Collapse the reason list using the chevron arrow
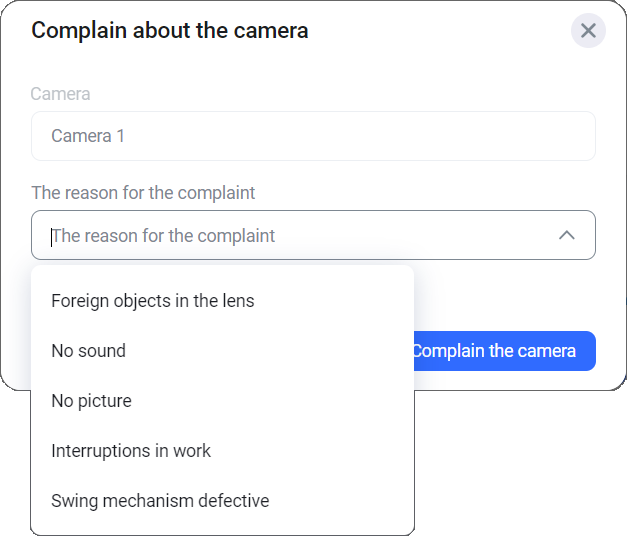The width and height of the screenshot is (627, 536). tap(566, 236)
